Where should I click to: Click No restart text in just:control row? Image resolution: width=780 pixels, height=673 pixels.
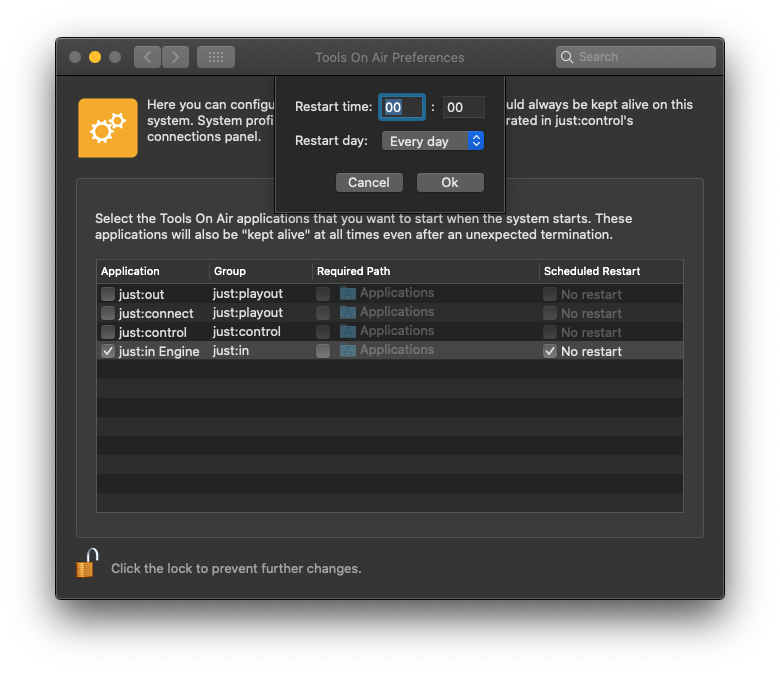point(591,332)
